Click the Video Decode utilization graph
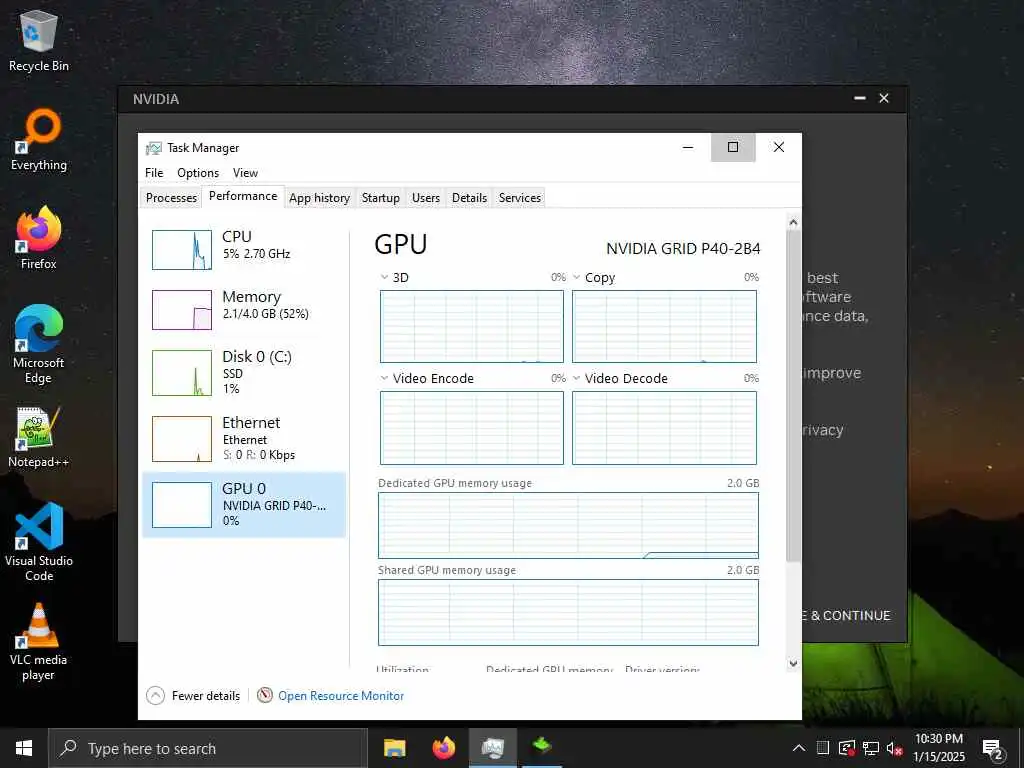The height and width of the screenshot is (768, 1024). click(x=664, y=428)
